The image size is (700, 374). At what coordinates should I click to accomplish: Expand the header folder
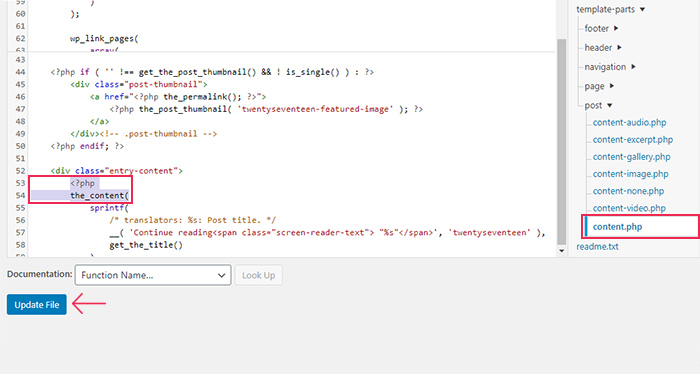click(603, 48)
